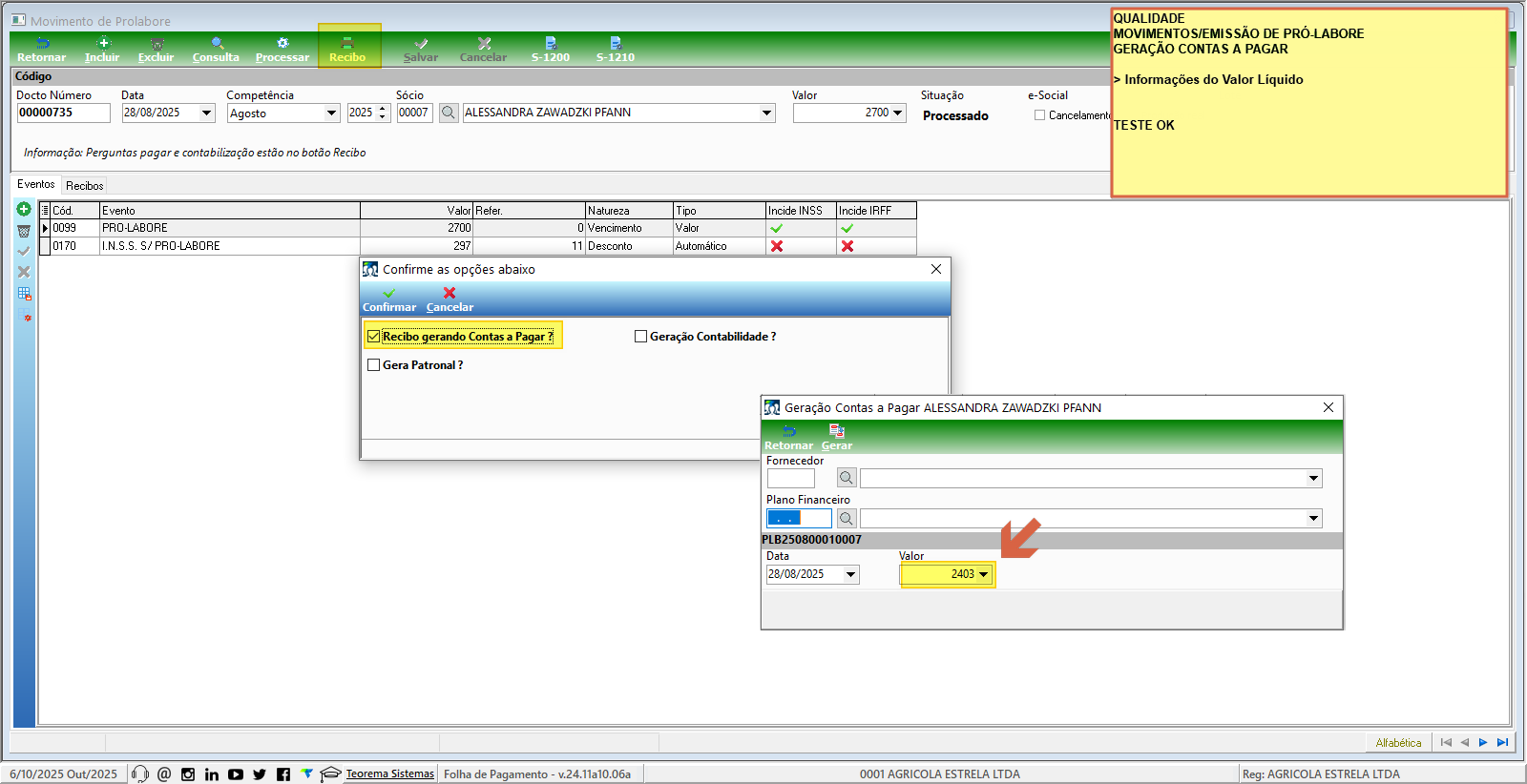
Task: Click the Processar gear icon
Action: tap(282, 44)
